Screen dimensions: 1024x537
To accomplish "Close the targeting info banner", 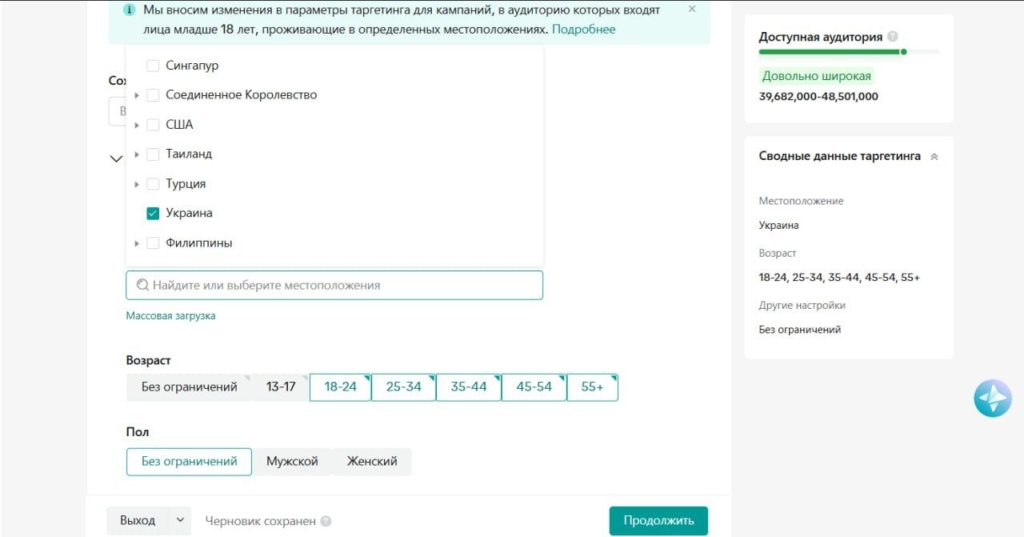I will 692,9.
